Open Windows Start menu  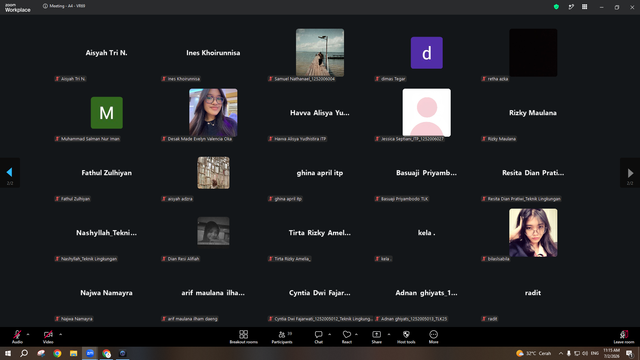(x=8, y=353)
